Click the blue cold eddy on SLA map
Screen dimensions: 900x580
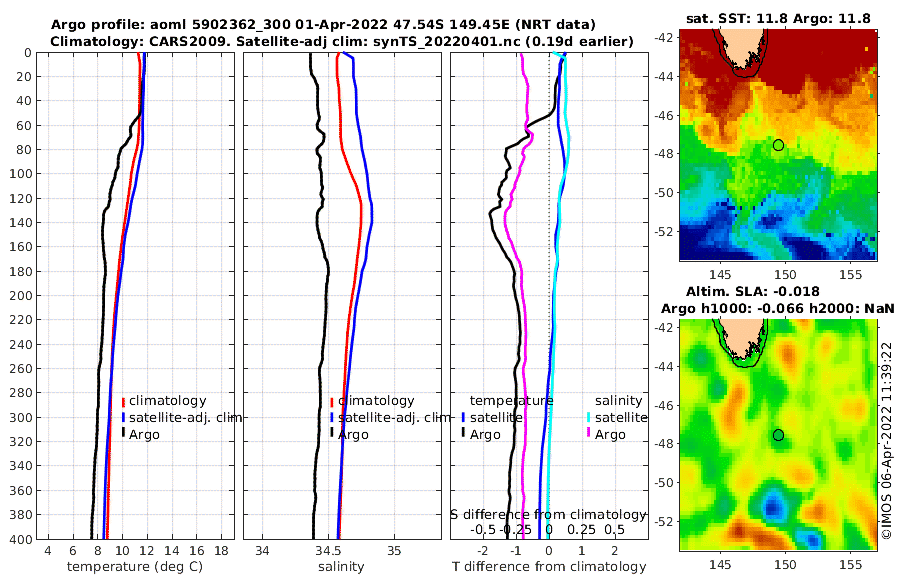tap(773, 502)
